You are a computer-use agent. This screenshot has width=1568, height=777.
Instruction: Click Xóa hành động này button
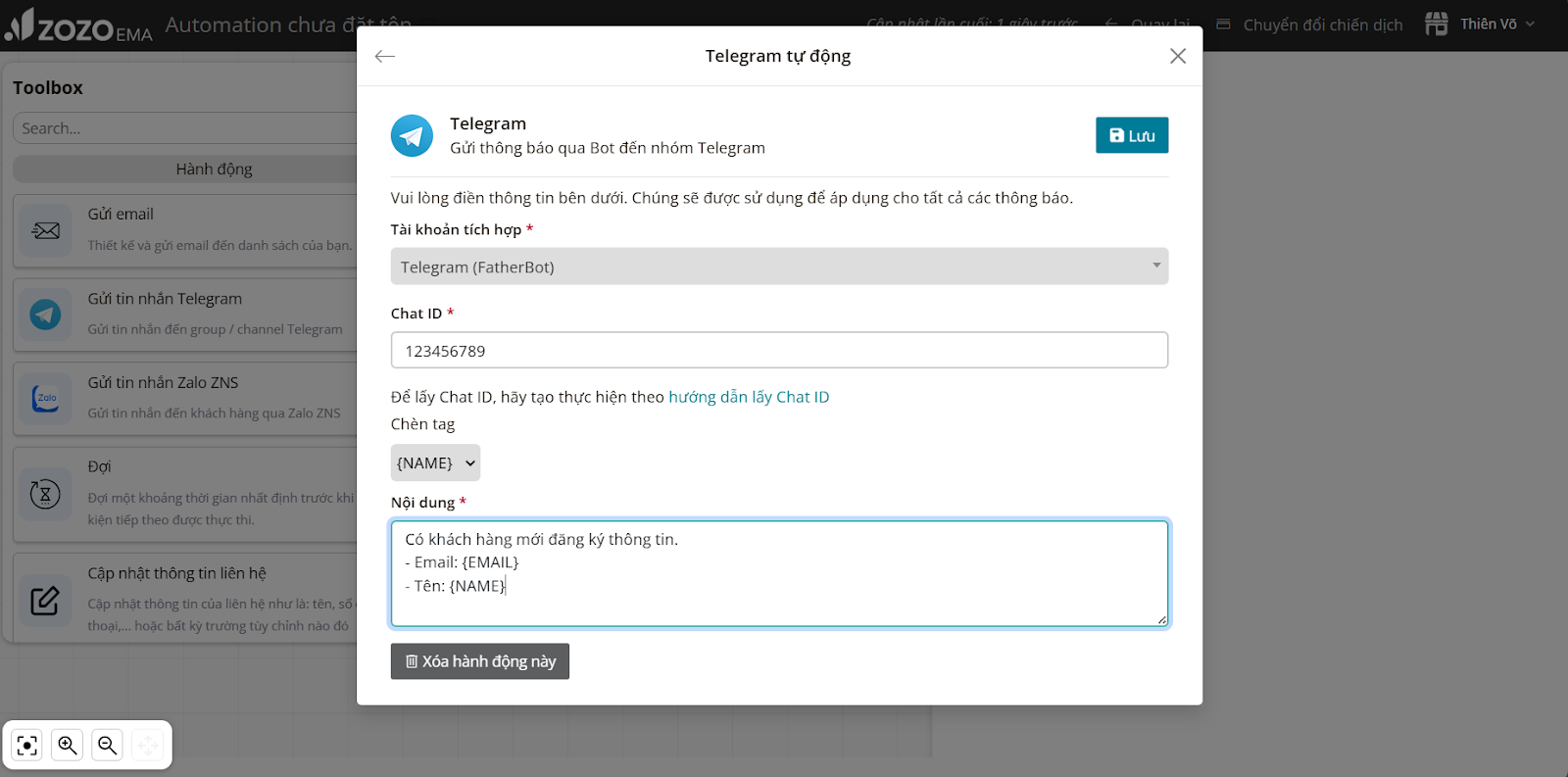coord(480,661)
